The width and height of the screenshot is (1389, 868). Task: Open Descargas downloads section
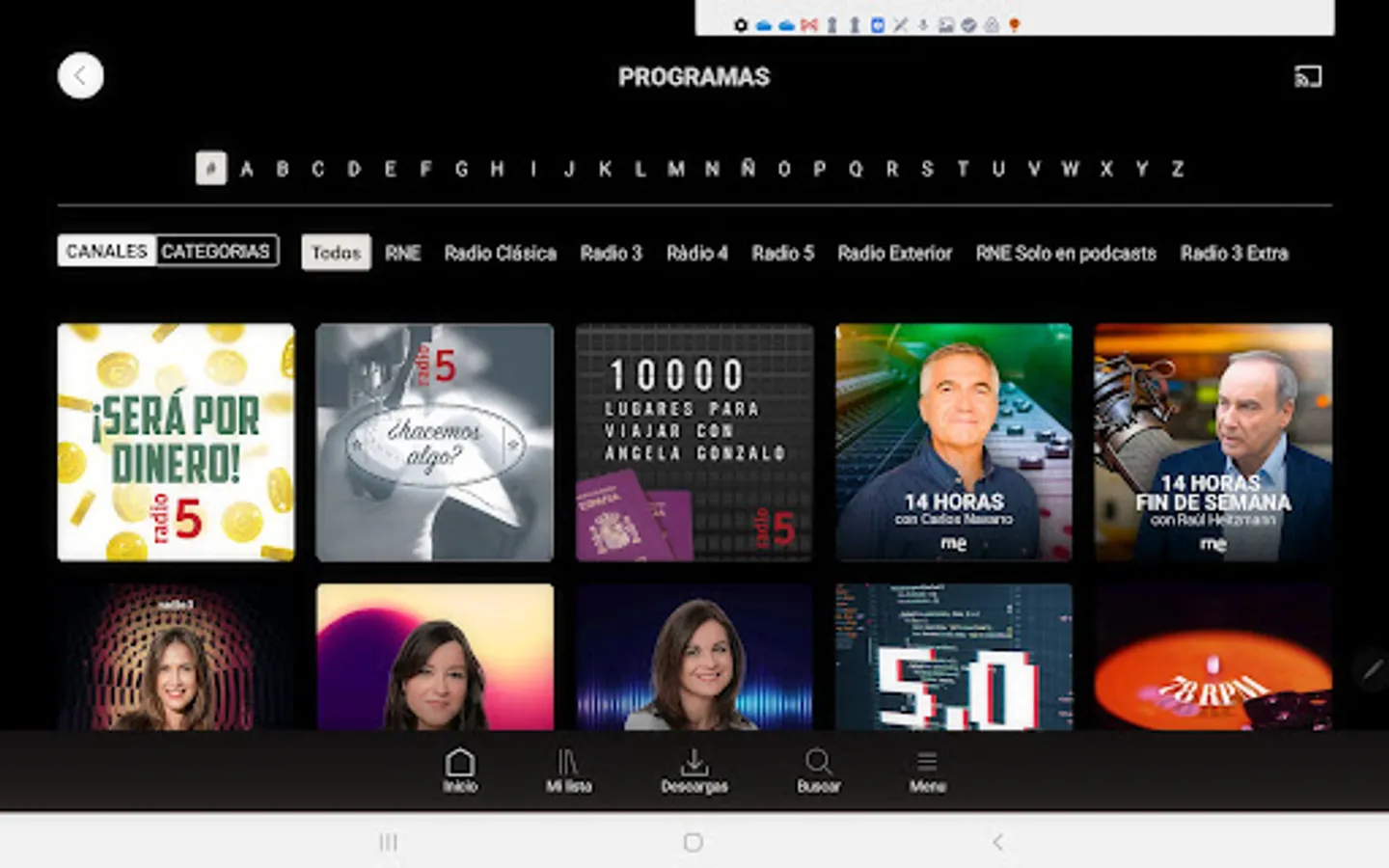(694, 771)
